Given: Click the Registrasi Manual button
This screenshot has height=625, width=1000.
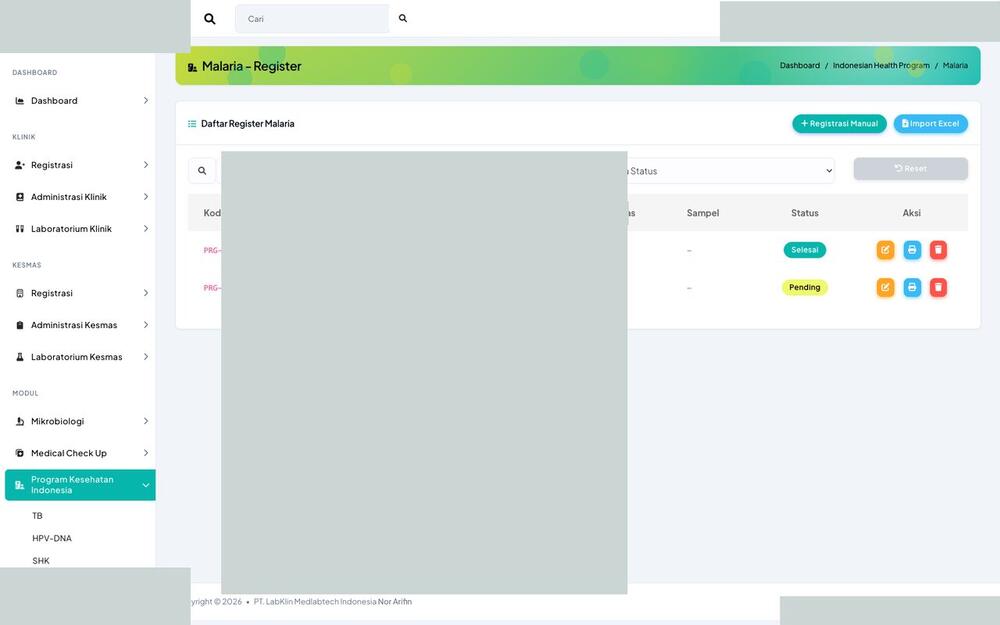Looking at the screenshot, I should pos(839,124).
